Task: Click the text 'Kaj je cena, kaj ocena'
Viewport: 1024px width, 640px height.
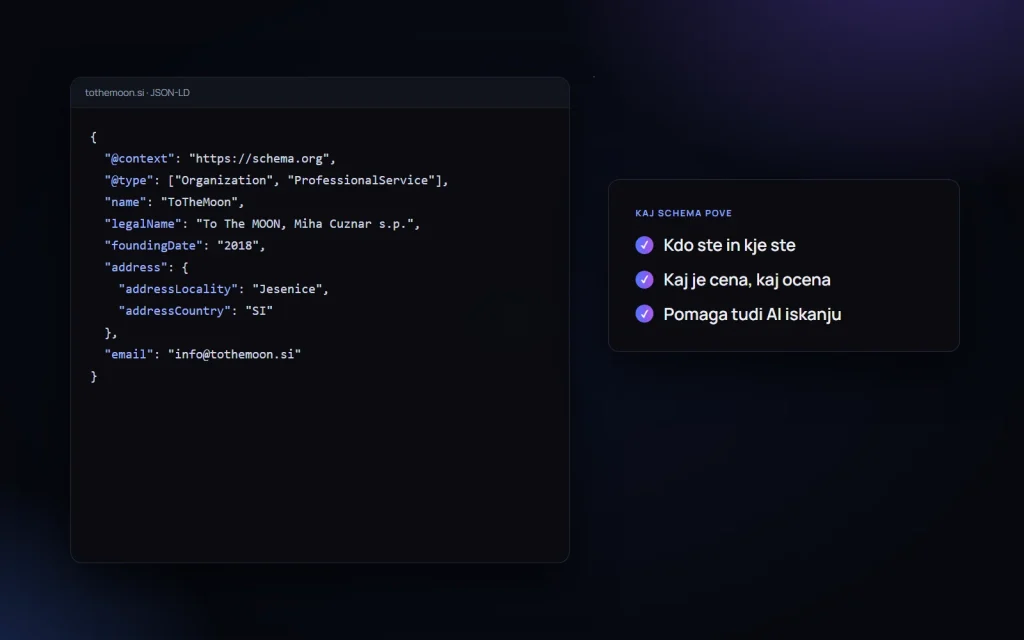Action: [x=747, y=280]
